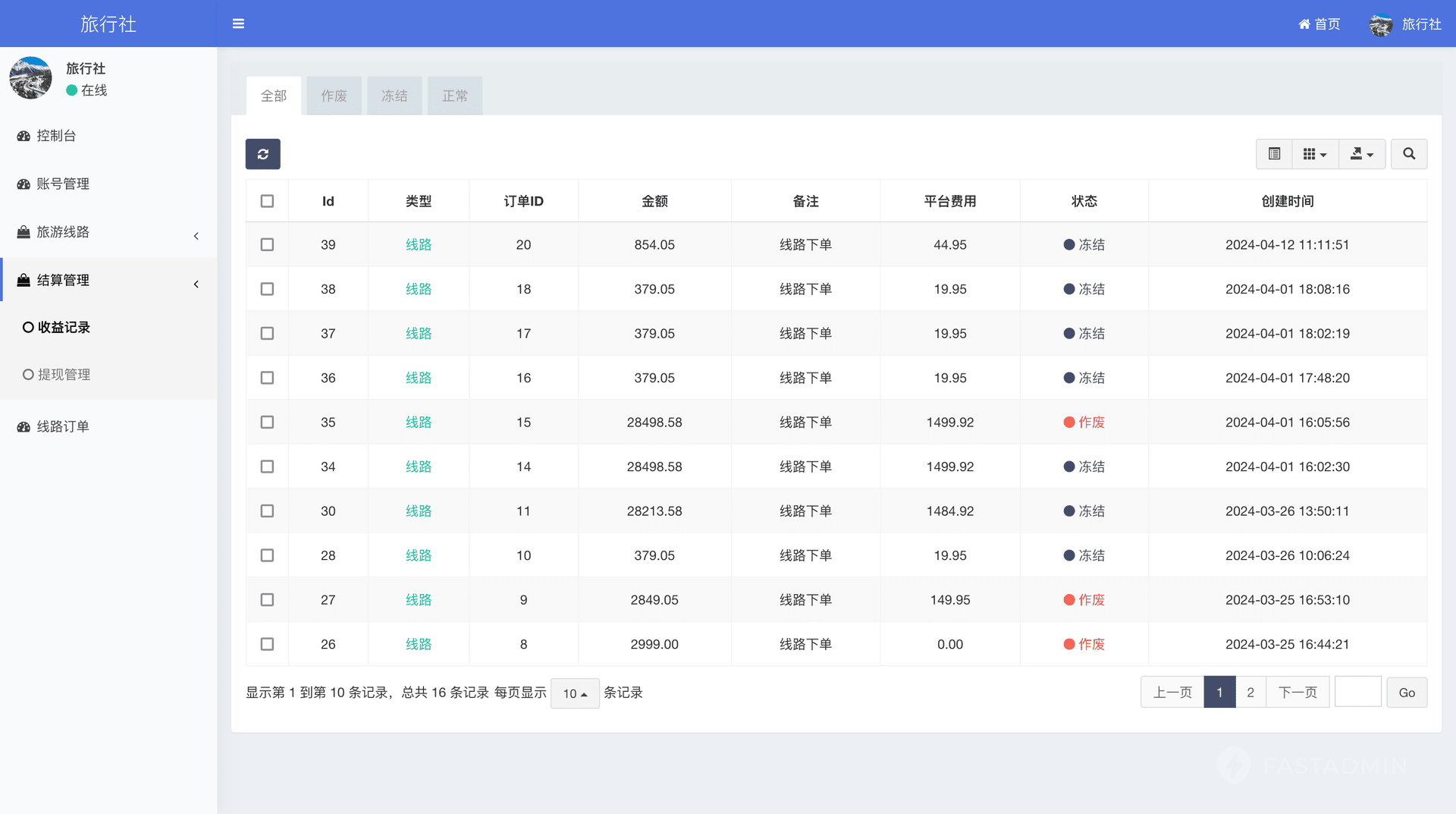The width and height of the screenshot is (1456, 814).
Task: Click the home icon labeled 首页
Action: coord(1319,24)
